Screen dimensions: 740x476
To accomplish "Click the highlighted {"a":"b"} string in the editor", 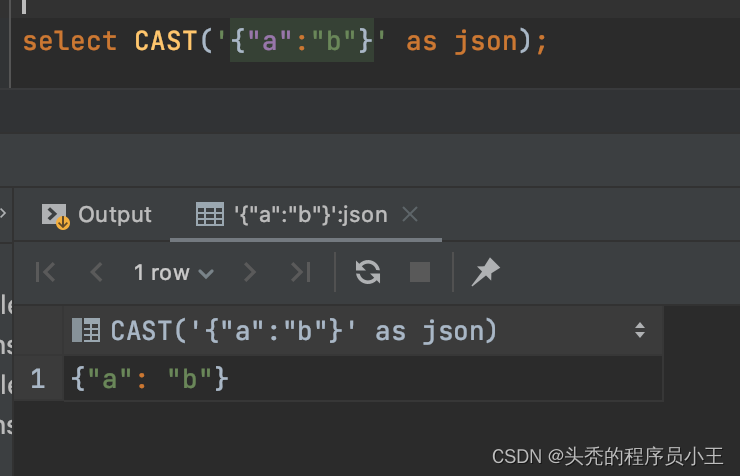I will (301, 42).
